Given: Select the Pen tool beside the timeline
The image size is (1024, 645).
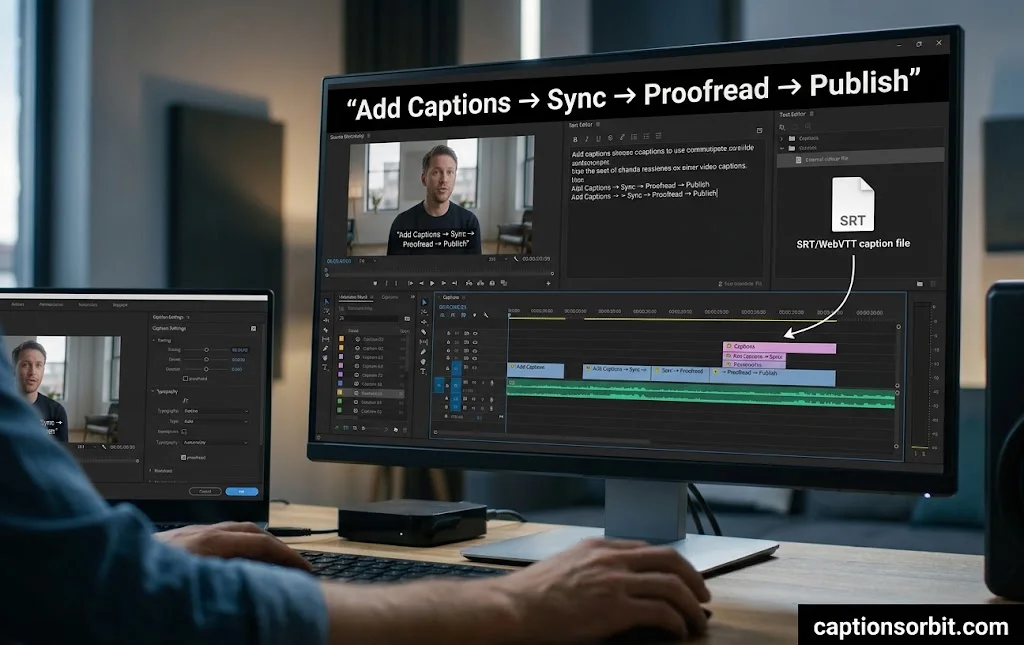Looking at the screenshot, I should pos(424,352).
